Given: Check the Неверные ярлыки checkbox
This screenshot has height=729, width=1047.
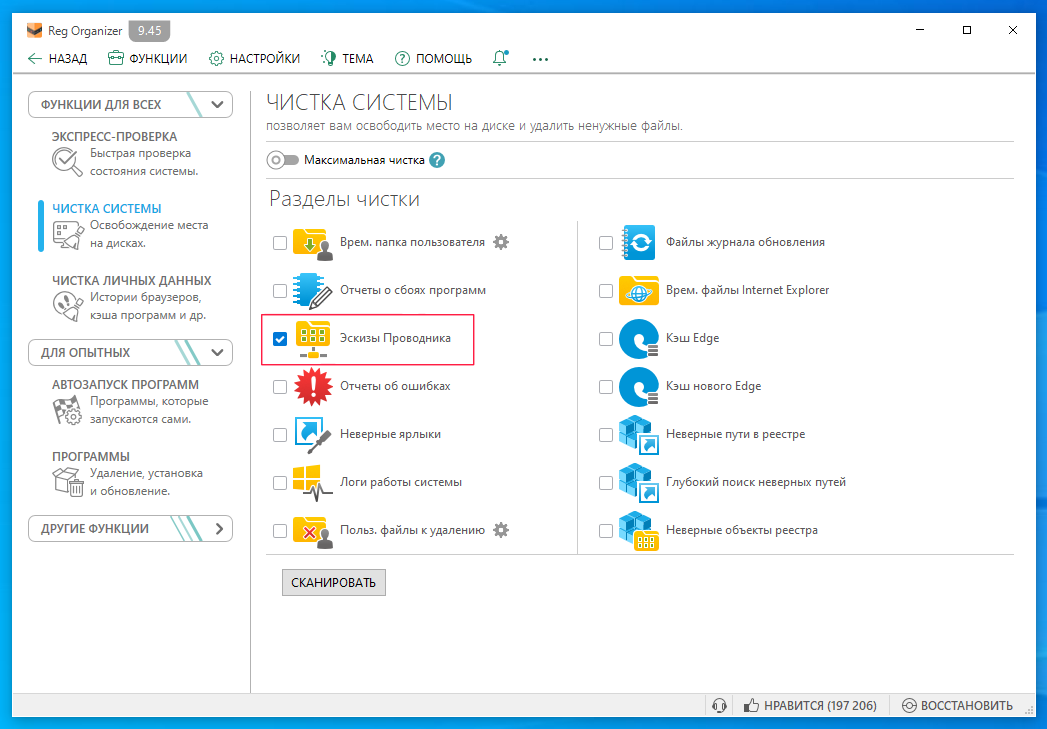Looking at the screenshot, I should [x=280, y=435].
